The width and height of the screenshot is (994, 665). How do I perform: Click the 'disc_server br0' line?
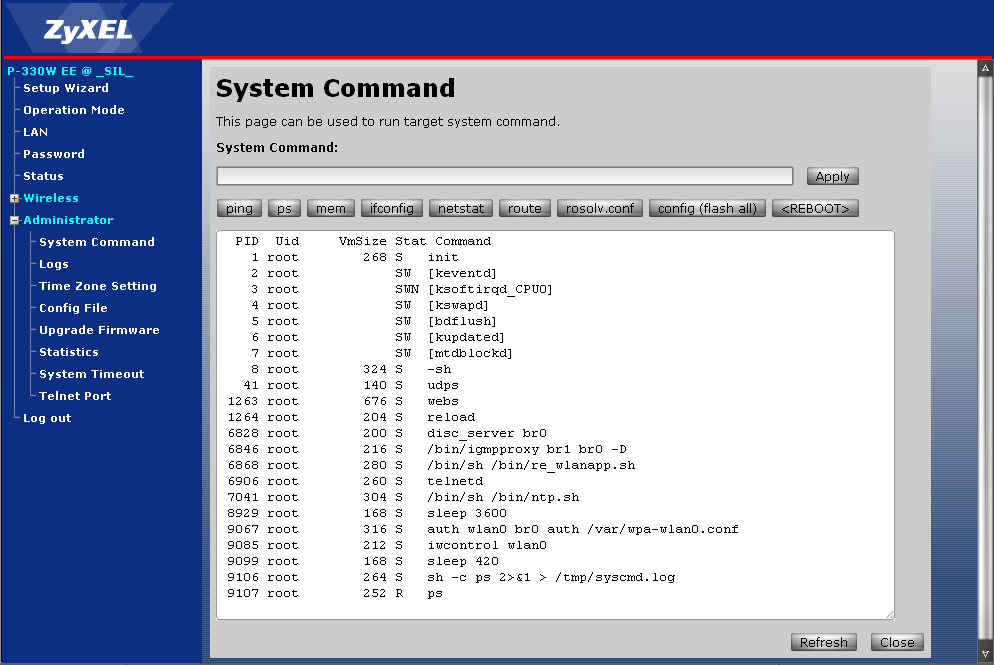click(387, 433)
